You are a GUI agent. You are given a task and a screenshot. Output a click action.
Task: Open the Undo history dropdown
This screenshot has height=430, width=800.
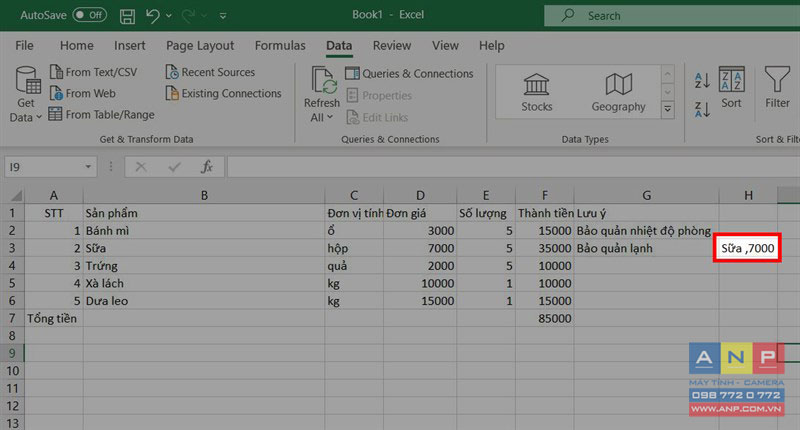click(169, 16)
